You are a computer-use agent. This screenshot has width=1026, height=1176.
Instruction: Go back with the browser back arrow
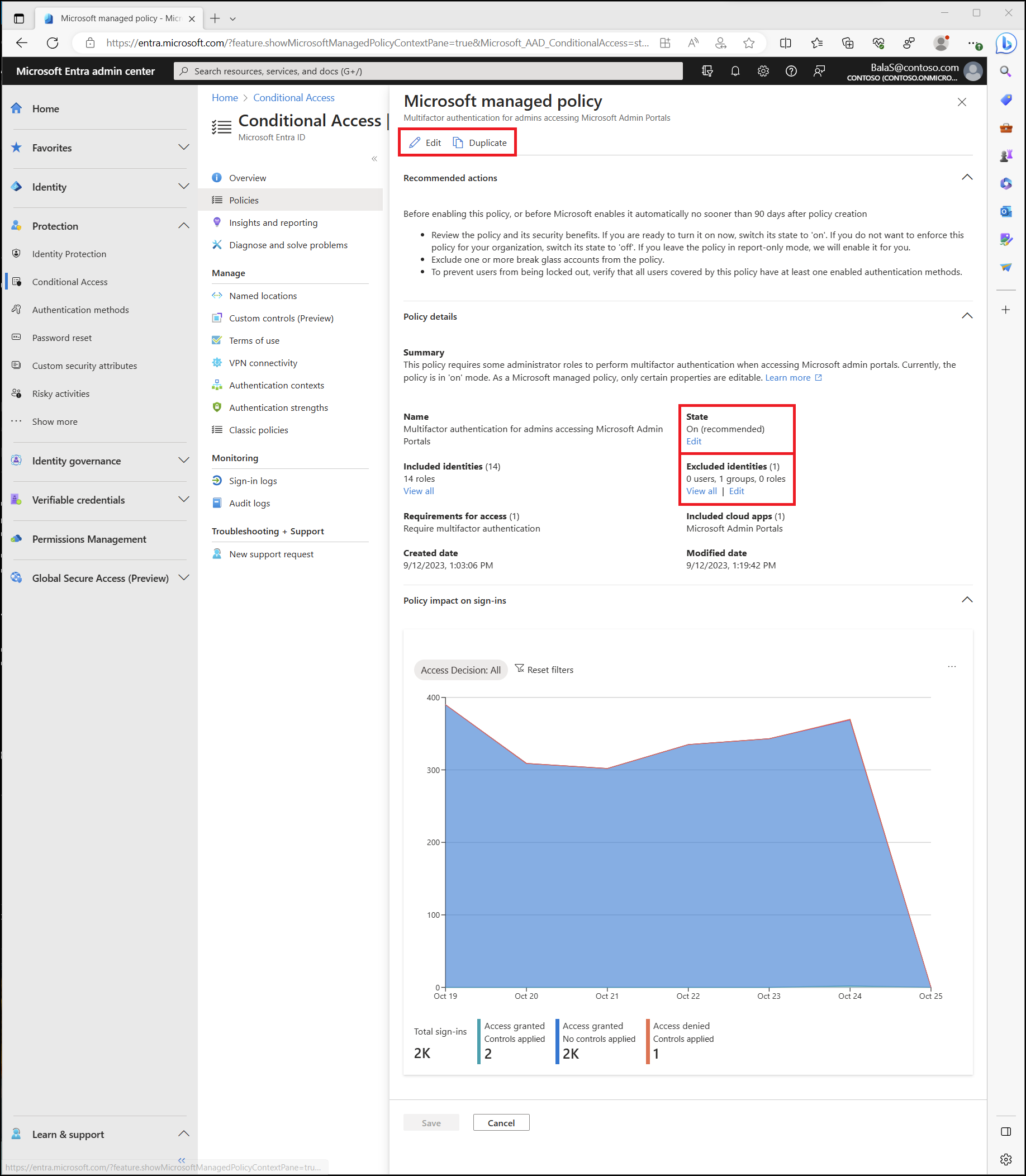pyautogui.click(x=22, y=43)
